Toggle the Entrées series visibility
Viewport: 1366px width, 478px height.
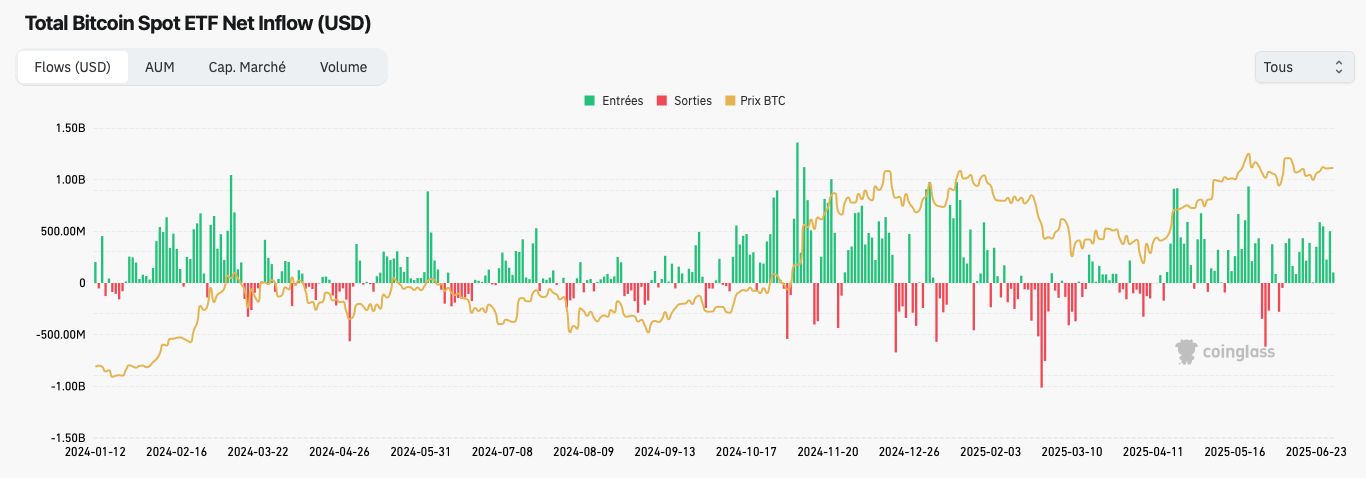(614, 101)
